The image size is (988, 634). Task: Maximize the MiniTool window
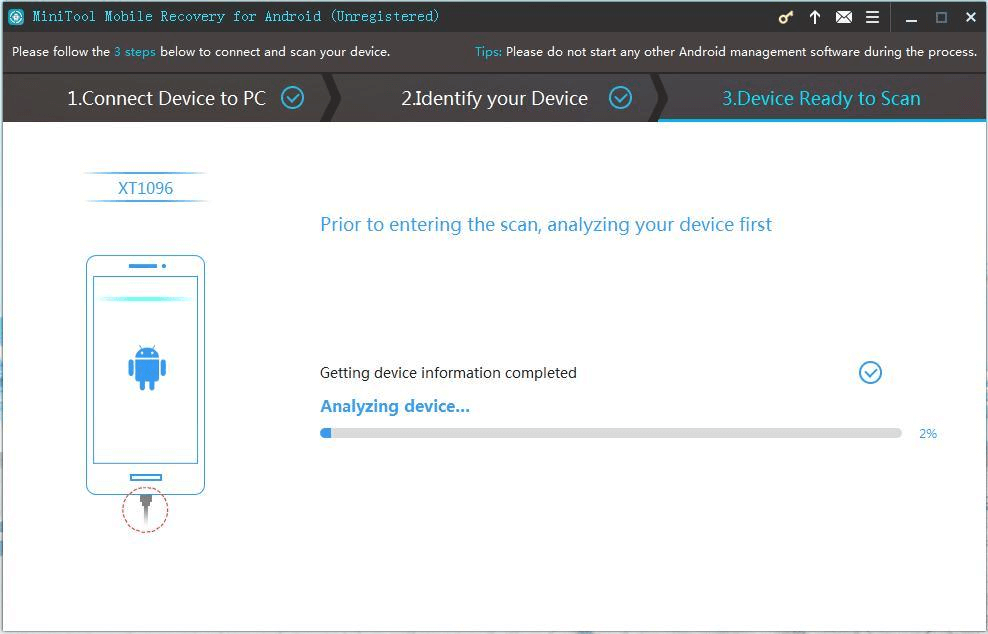[x=941, y=18]
